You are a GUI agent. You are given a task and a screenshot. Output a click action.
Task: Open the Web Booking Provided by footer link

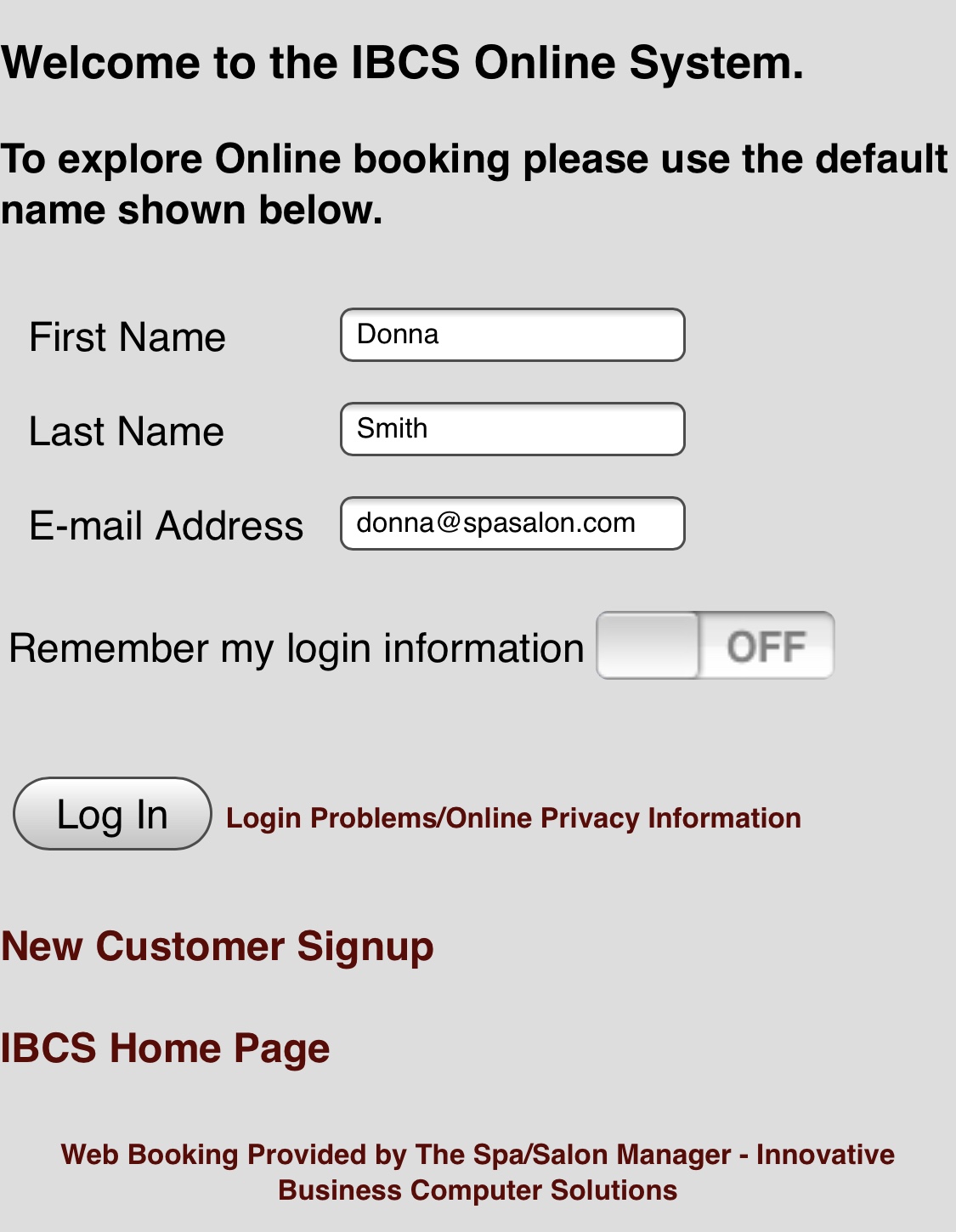click(x=478, y=1155)
